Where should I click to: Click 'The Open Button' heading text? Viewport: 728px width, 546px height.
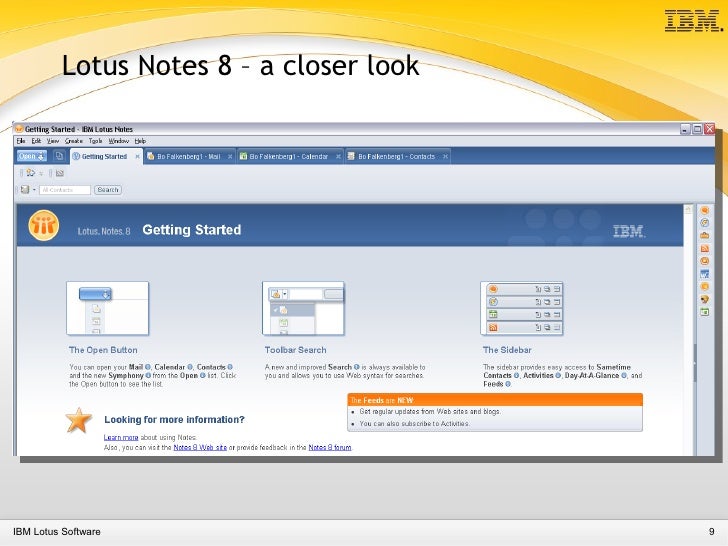103,350
